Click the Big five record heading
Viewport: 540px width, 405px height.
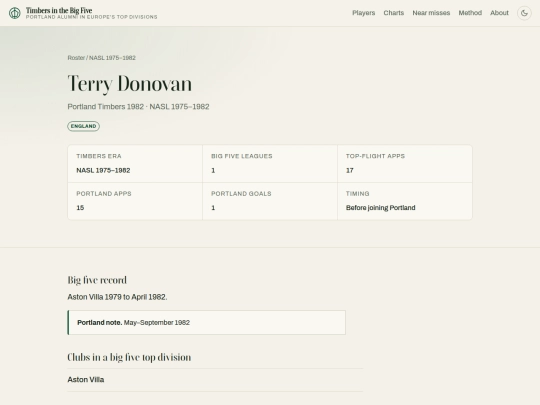pyautogui.click(x=97, y=280)
